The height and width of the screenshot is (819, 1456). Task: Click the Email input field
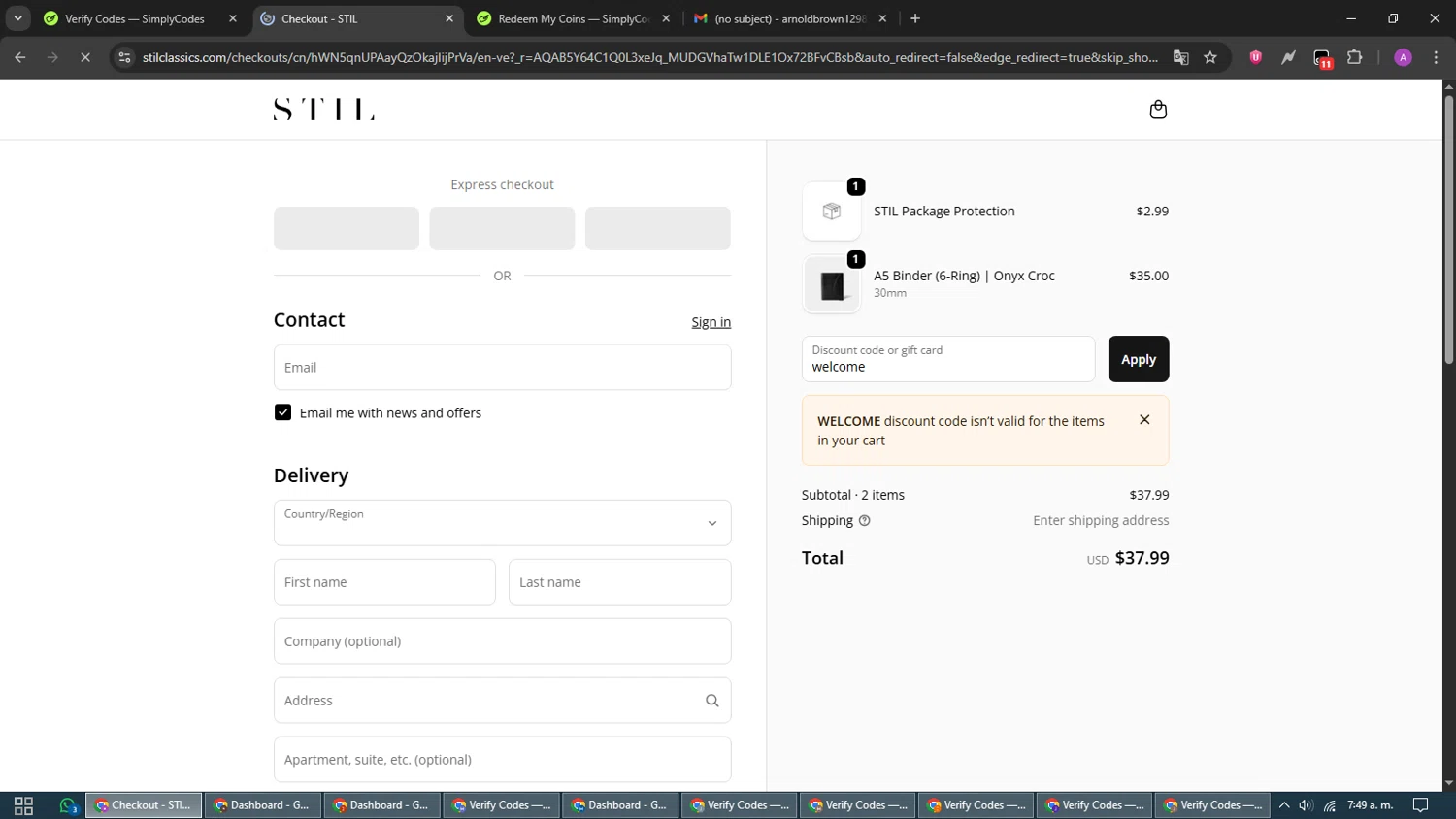point(502,368)
